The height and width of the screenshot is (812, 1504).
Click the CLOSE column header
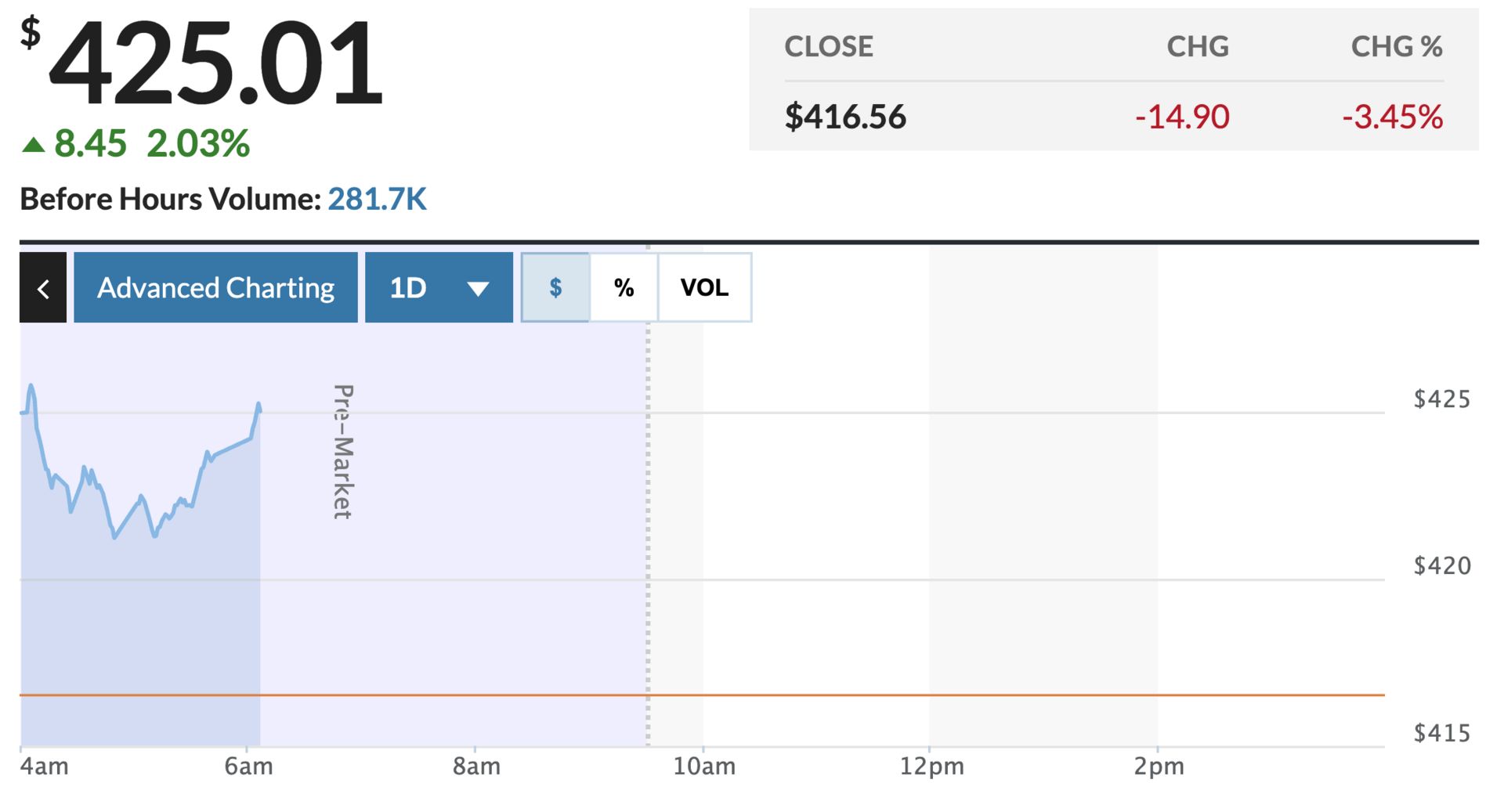click(x=829, y=47)
